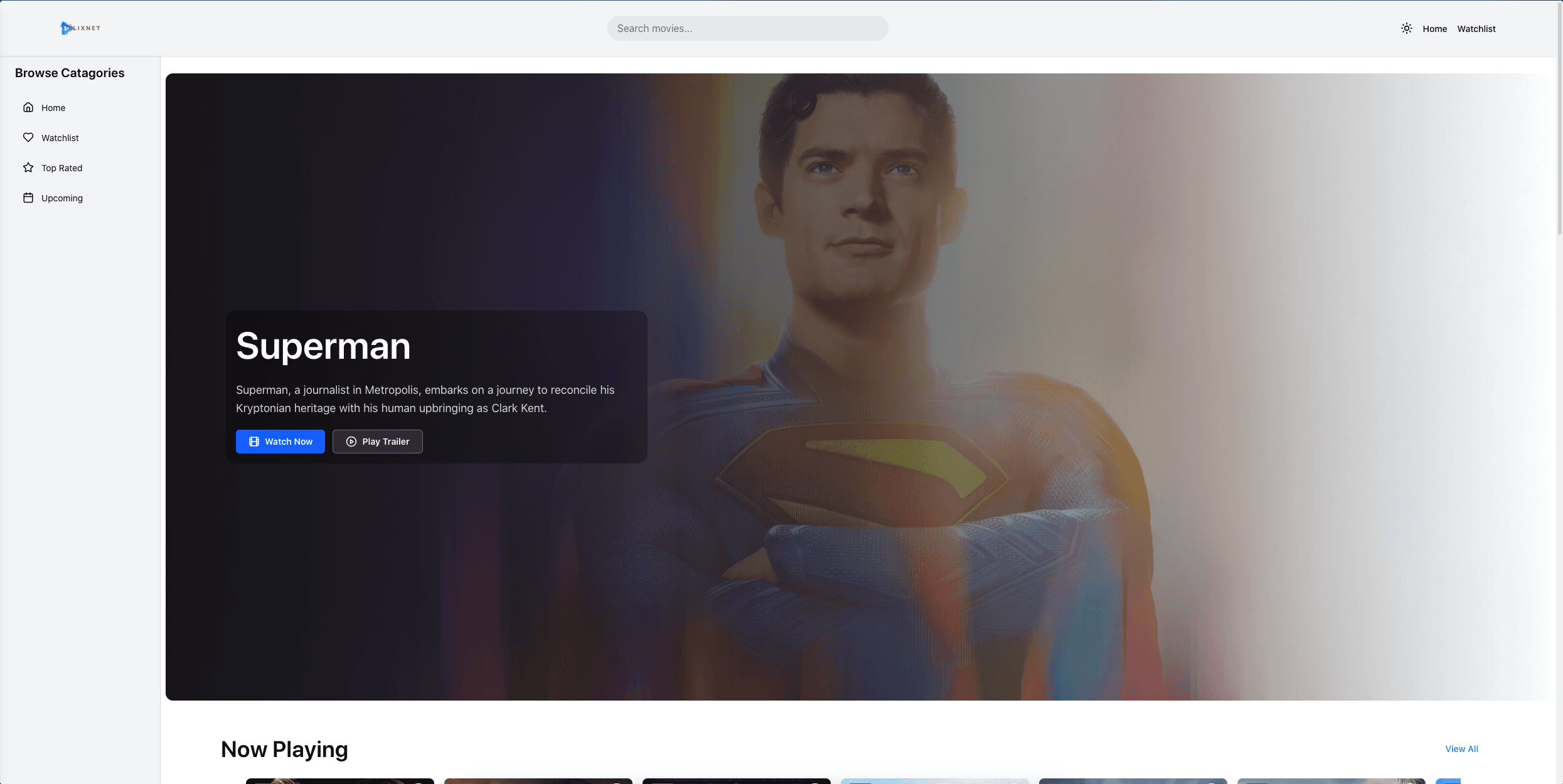Open Watchlist from the top navigation
Viewport: 1563px width, 784px height.
pos(1476,28)
